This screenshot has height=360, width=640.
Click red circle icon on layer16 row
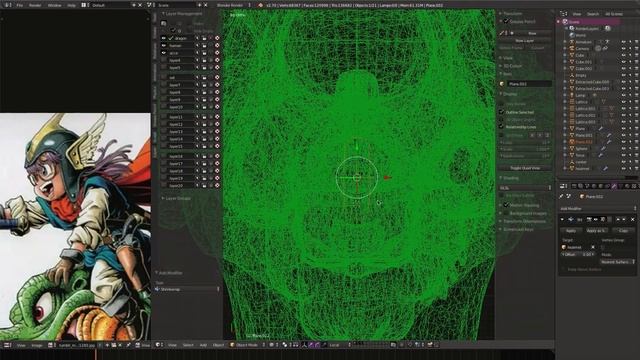[217, 156]
